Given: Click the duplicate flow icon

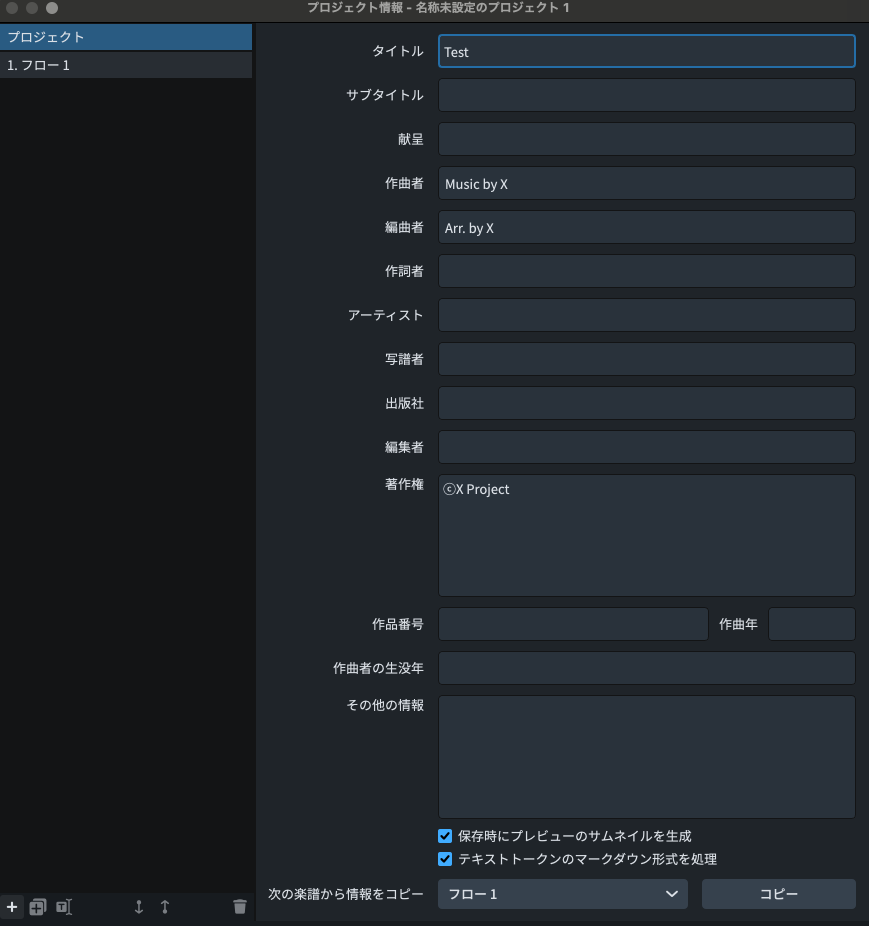Looking at the screenshot, I should pyautogui.click(x=37, y=907).
